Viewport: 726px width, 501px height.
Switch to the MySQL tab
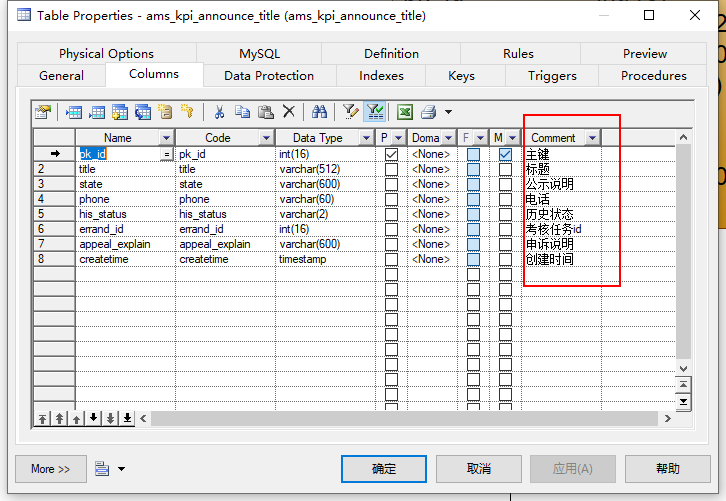(259, 54)
